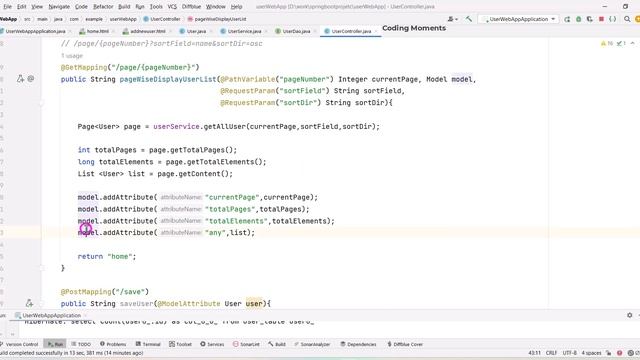Click gutter icon beside saveUser method

(29, 303)
